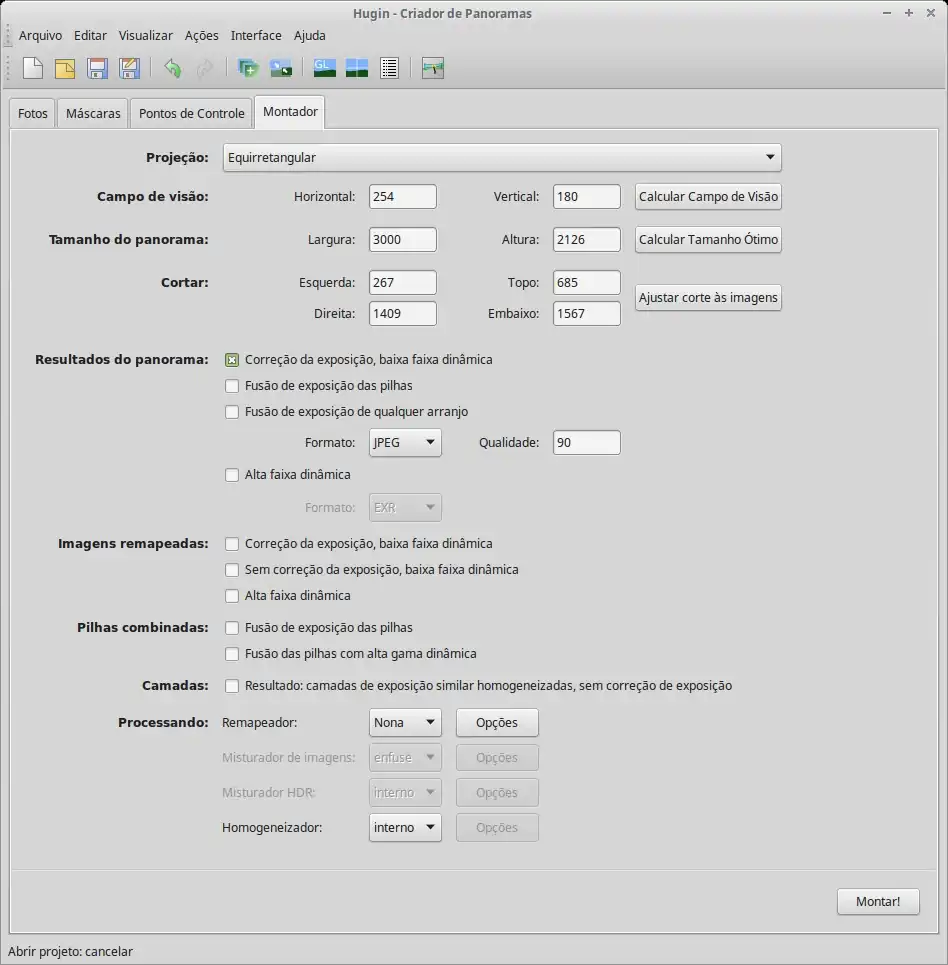This screenshot has width=948, height=965.
Task: Expand the Projeção Equirretangular dropdown
Action: 503,158
